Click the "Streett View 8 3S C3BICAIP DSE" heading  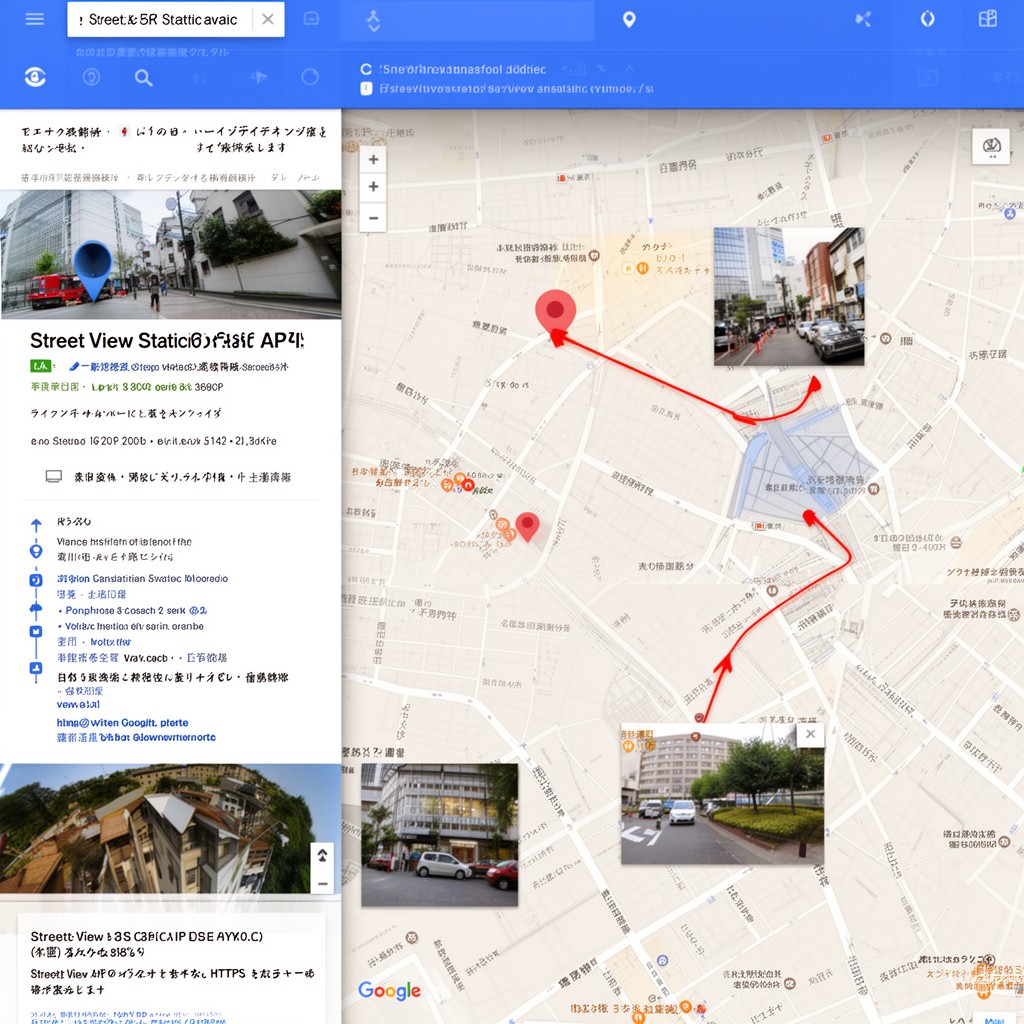coord(146,936)
